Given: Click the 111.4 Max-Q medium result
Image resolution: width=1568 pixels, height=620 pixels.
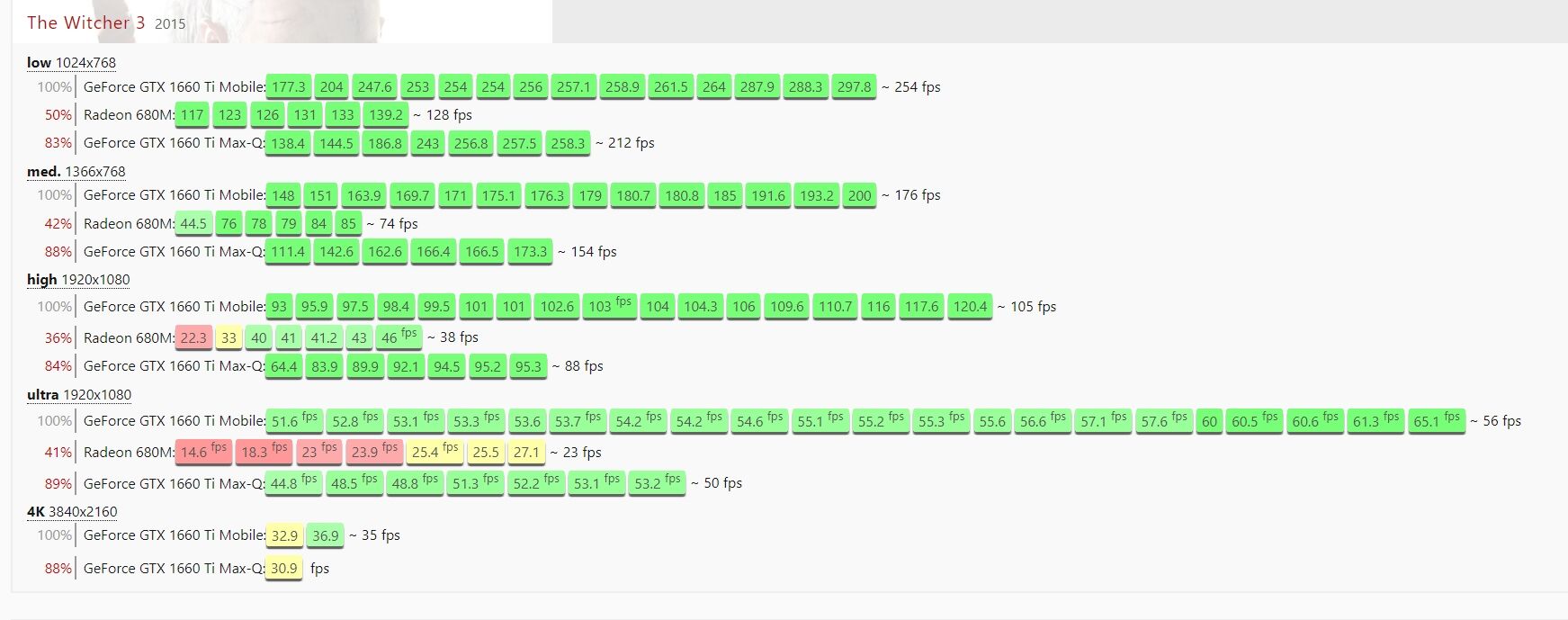Looking at the screenshot, I should (x=288, y=252).
